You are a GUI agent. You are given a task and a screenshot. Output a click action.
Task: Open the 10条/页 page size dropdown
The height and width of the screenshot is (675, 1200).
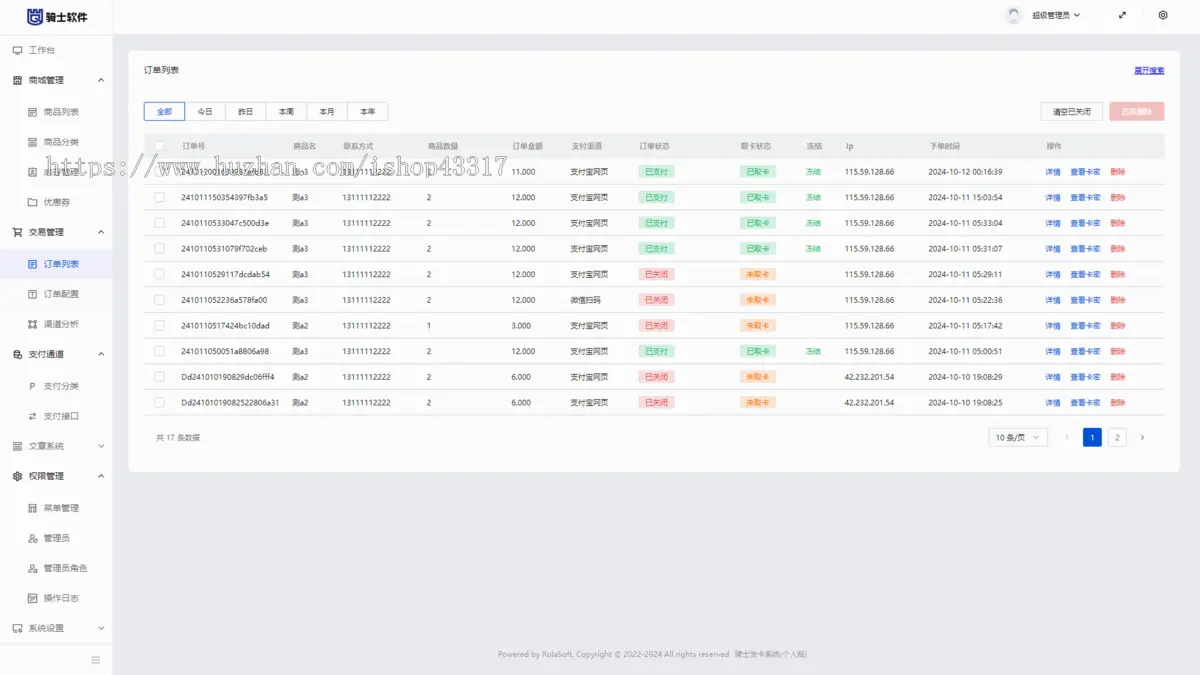click(1018, 437)
